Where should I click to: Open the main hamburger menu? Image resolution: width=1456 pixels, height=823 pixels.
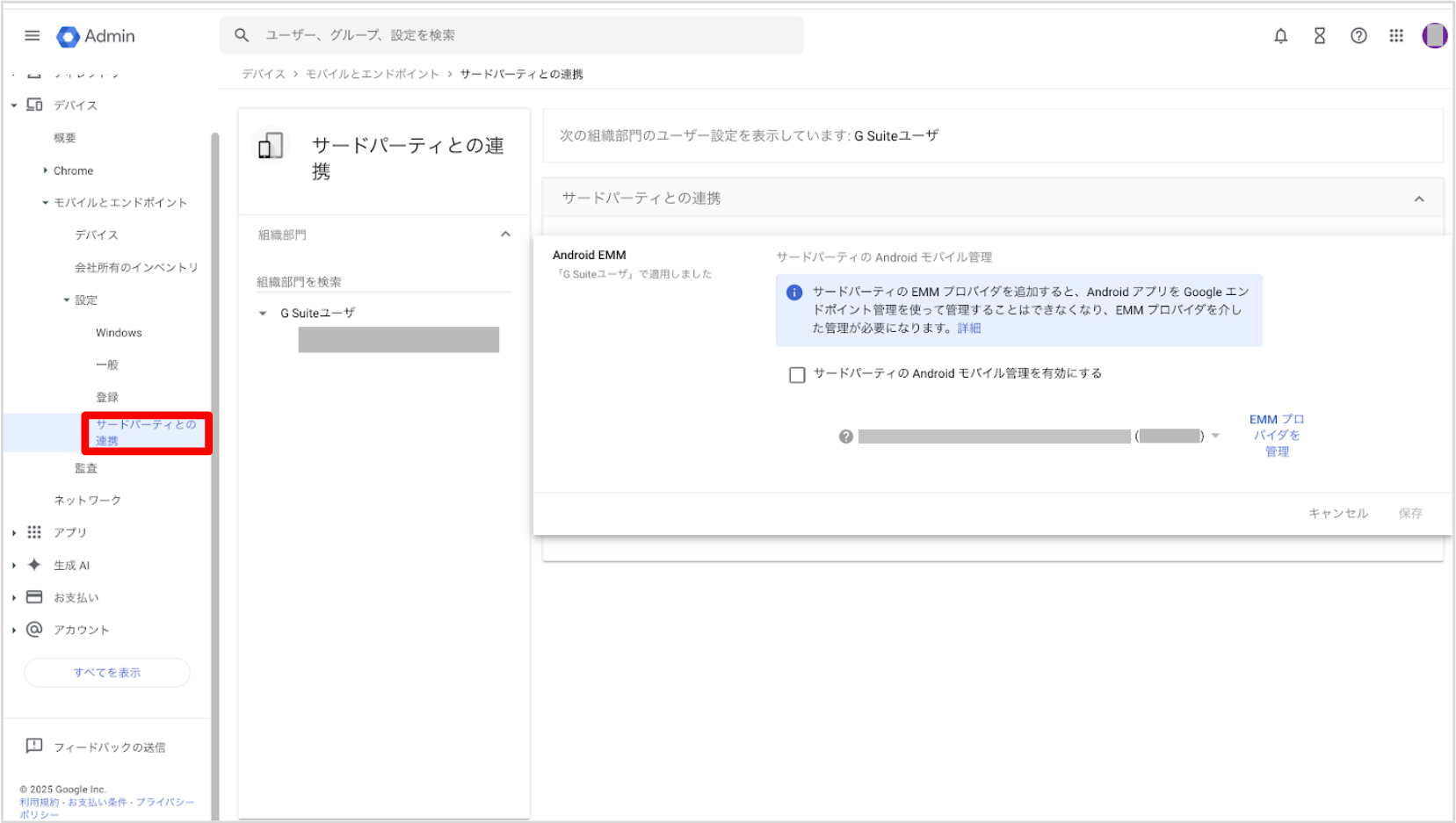tap(33, 36)
